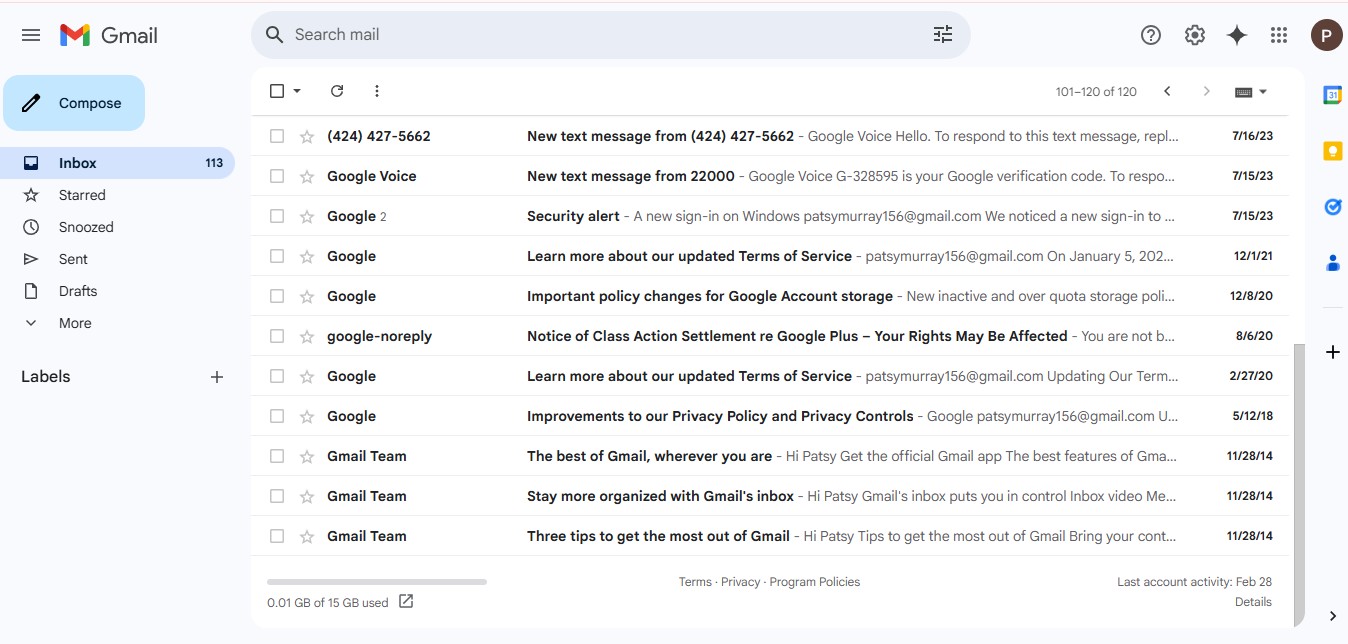
Task: Open Stay more organized with Gmail's inbox
Action: click(x=770, y=496)
